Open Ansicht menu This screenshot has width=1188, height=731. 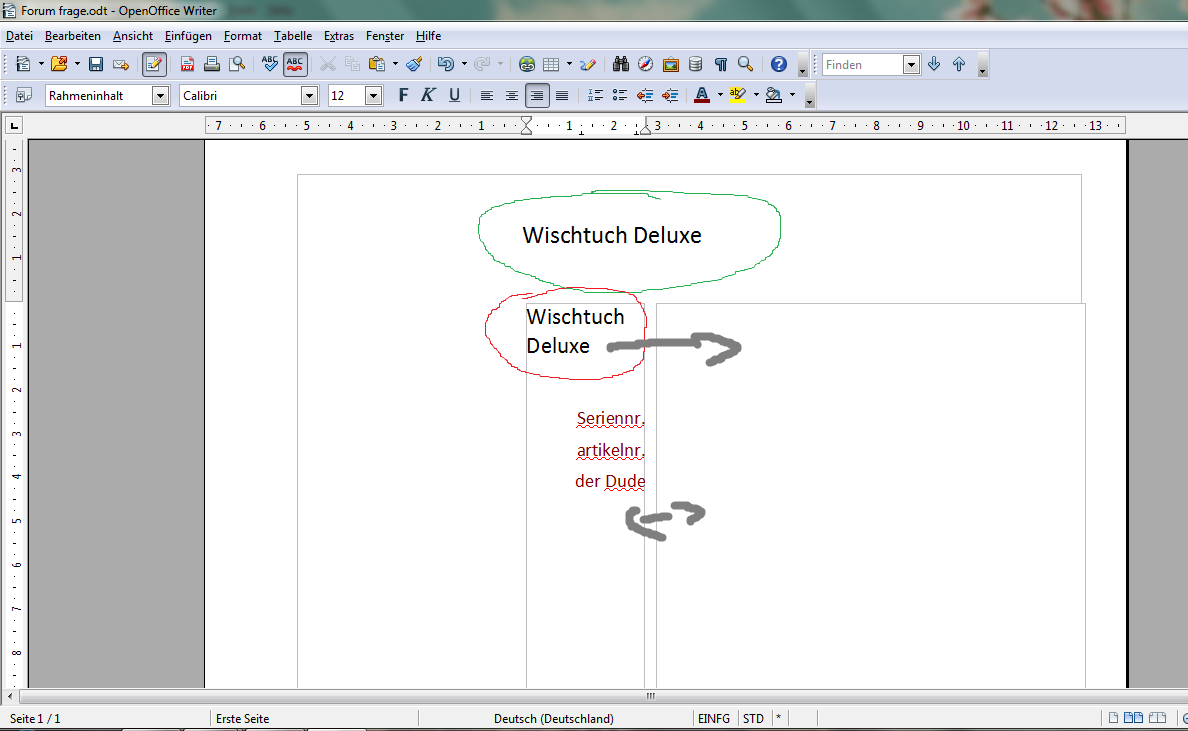click(133, 36)
